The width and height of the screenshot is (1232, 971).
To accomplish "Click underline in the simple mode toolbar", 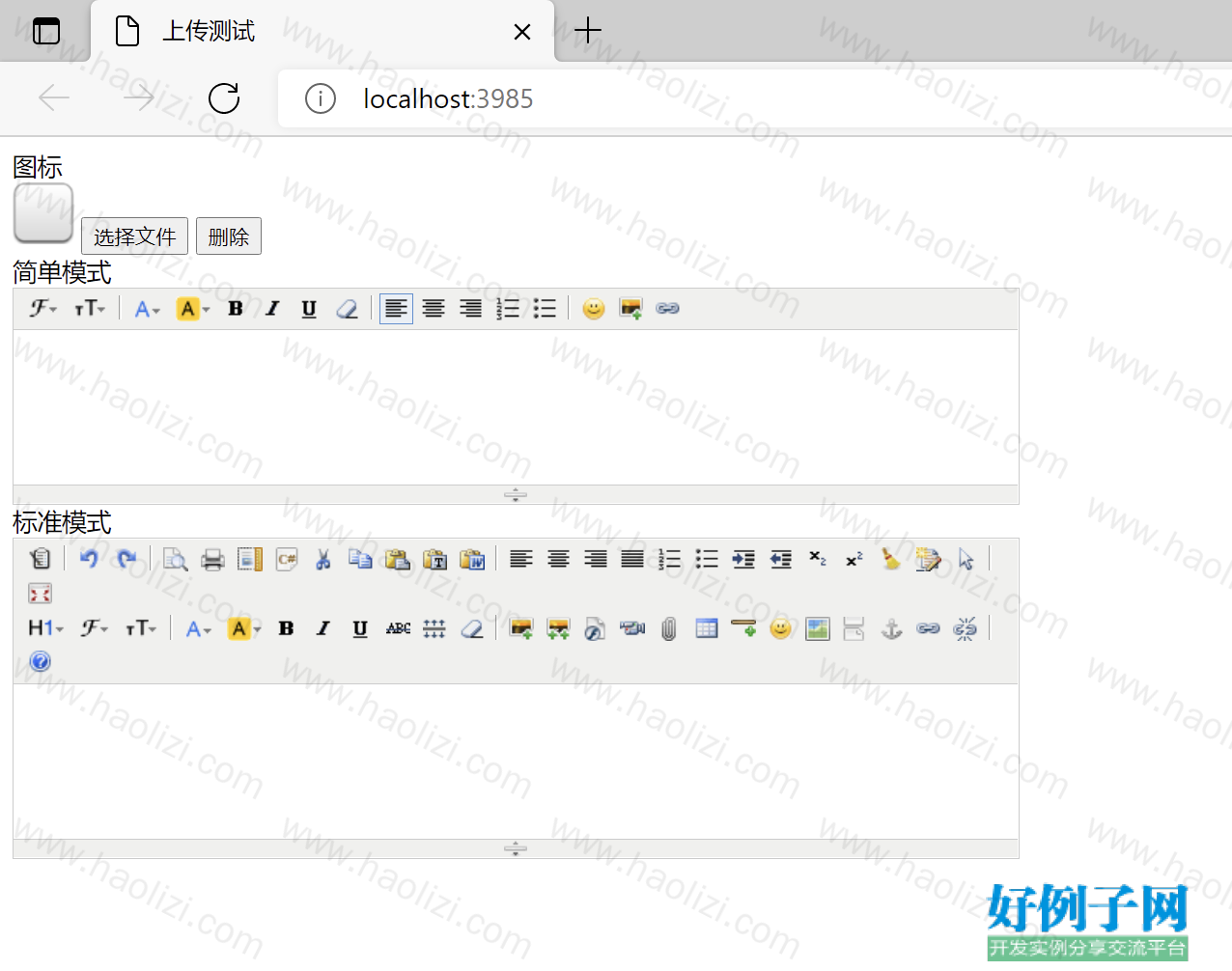I will click(x=309, y=309).
